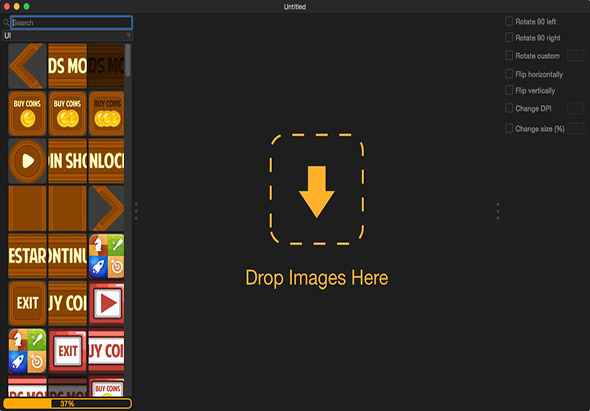Click the 37% progress bar
The width and height of the screenshot is (590, 411).
(x=68, y=403)
